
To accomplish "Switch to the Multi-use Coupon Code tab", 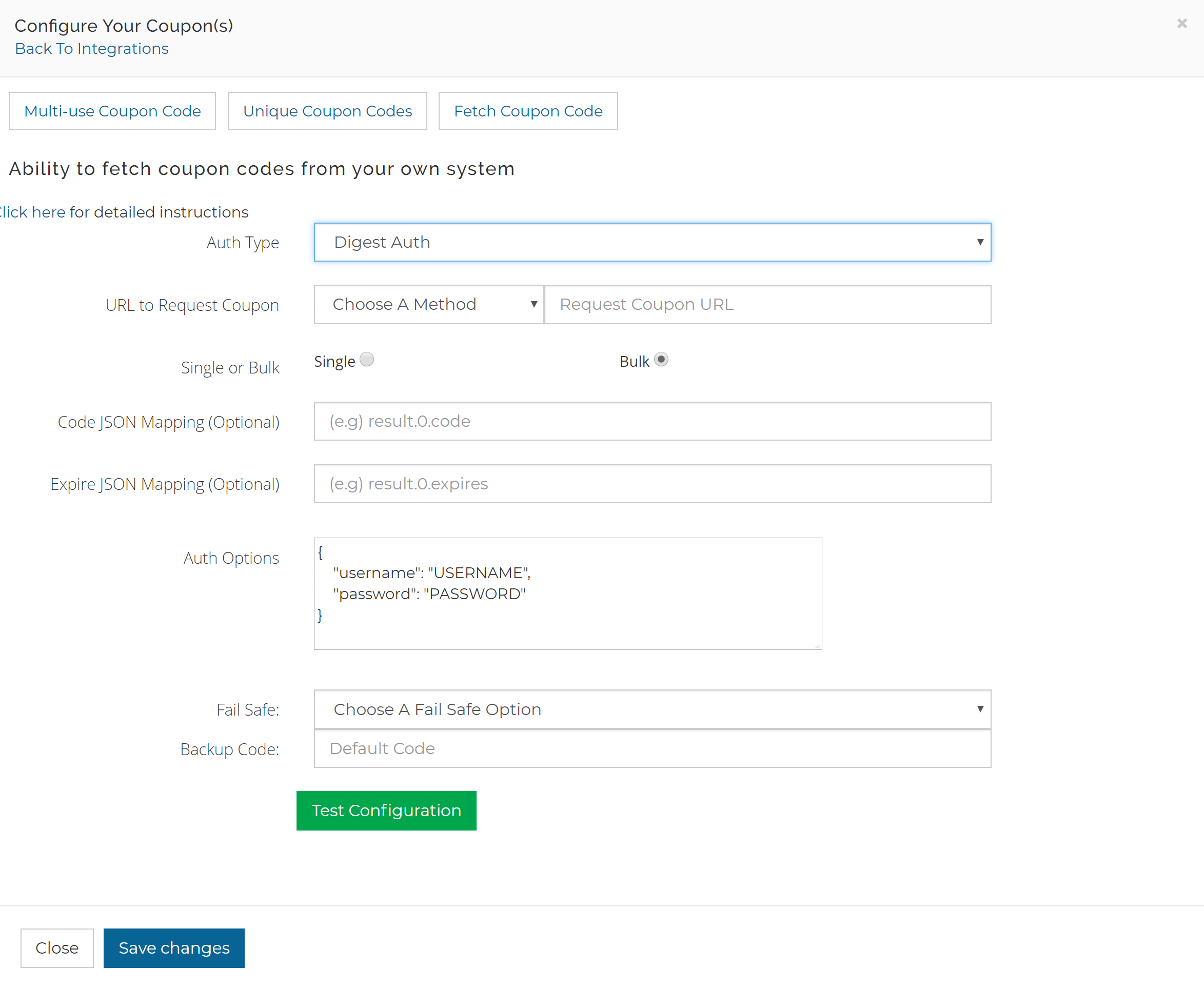I will click(112, 111).
